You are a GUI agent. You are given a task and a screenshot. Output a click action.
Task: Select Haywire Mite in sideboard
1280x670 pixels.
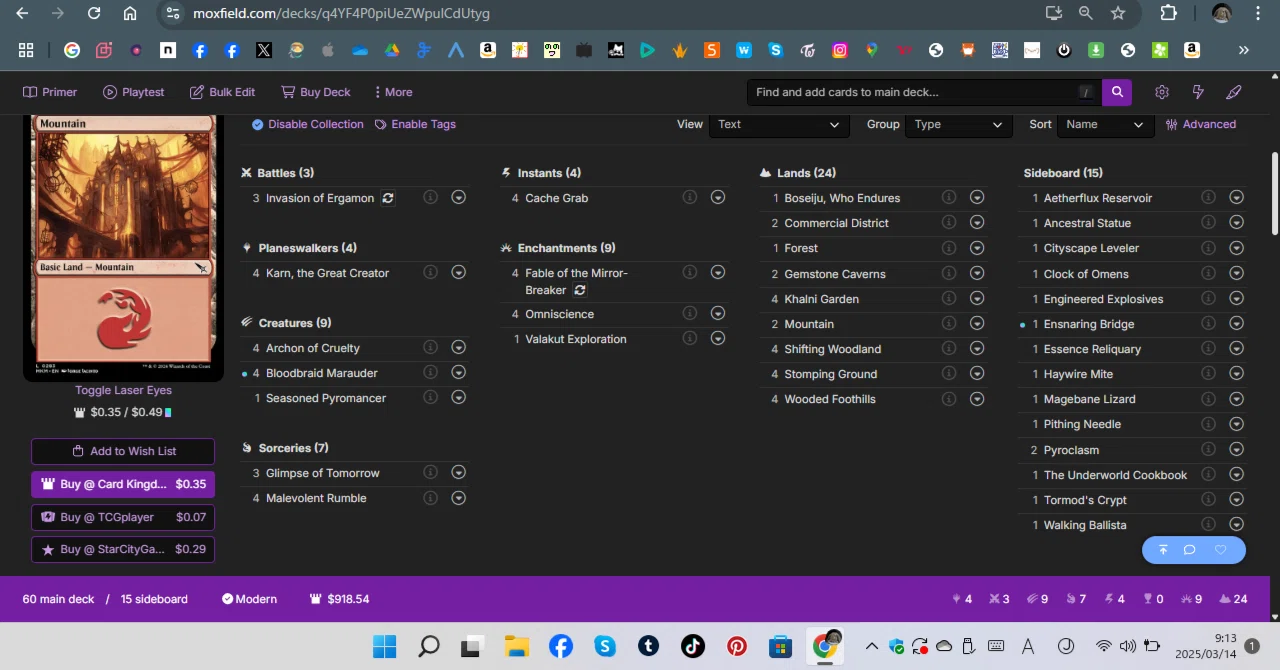click(x=1078, y=374)
